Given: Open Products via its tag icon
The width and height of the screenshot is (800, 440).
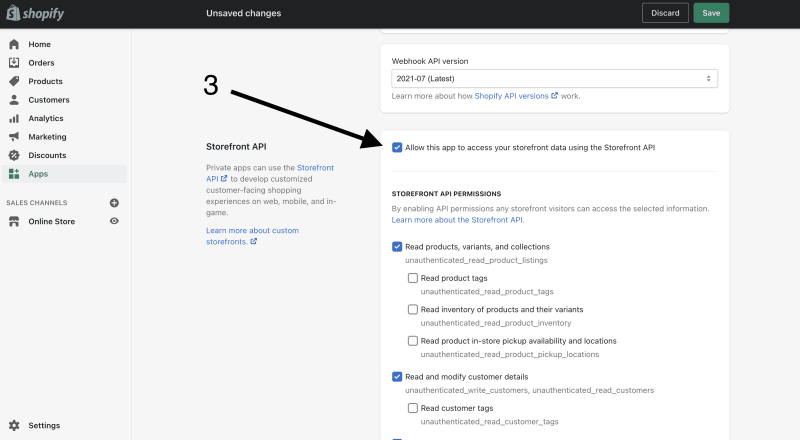Looking at the screenshot, I should pyautogui.click(x=14, y=81).
